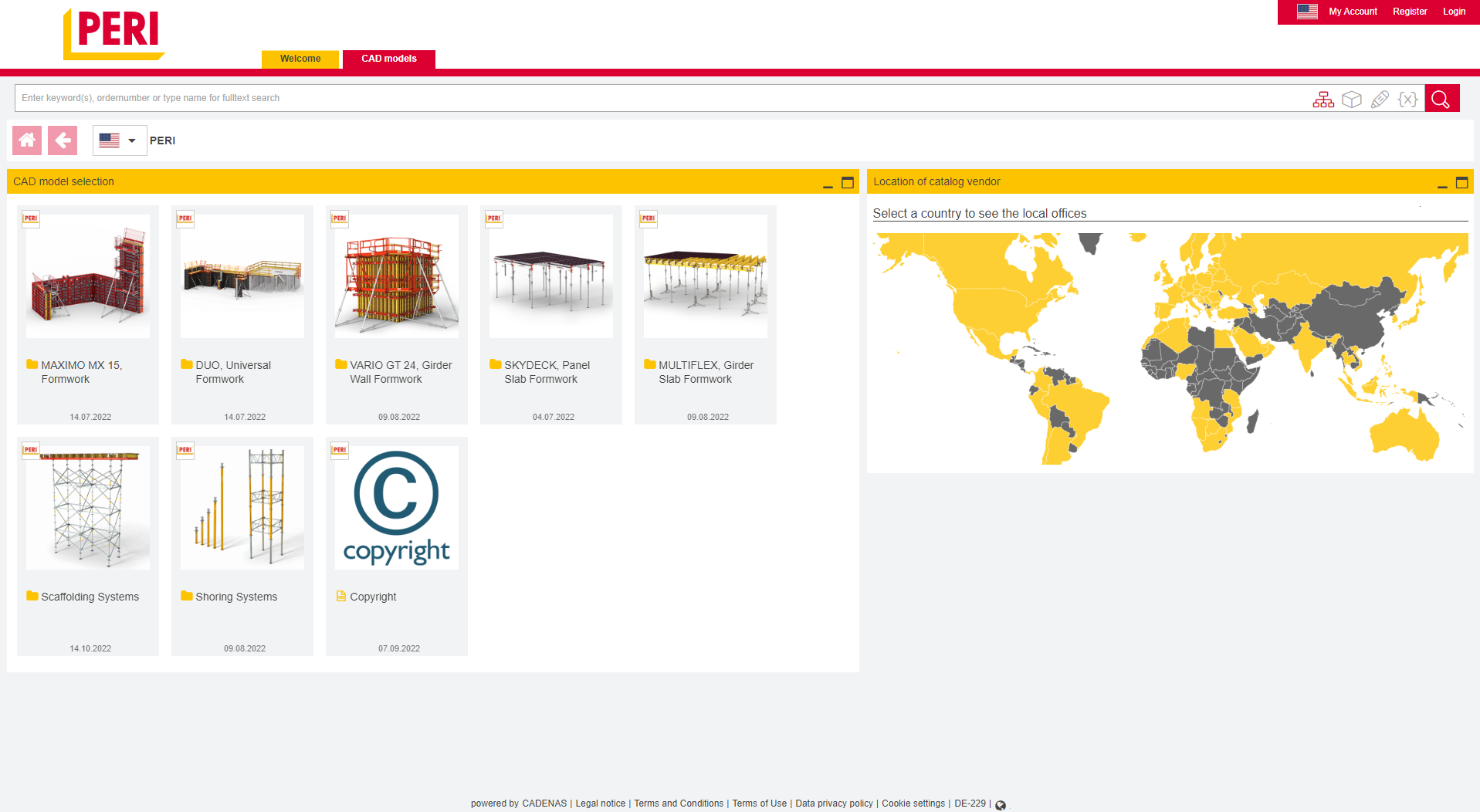Click the 3D cube geometric search icon
The width and height of the screenshot is (1480, 812).
pyautogui.click(x=1351, y=100)
